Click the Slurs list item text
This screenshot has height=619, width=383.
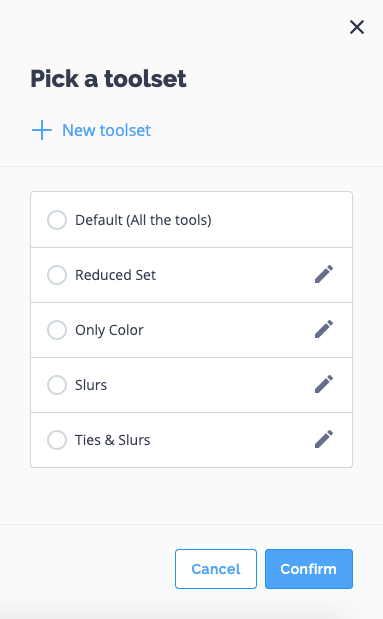pyautogui.click(x=91, y=385)
